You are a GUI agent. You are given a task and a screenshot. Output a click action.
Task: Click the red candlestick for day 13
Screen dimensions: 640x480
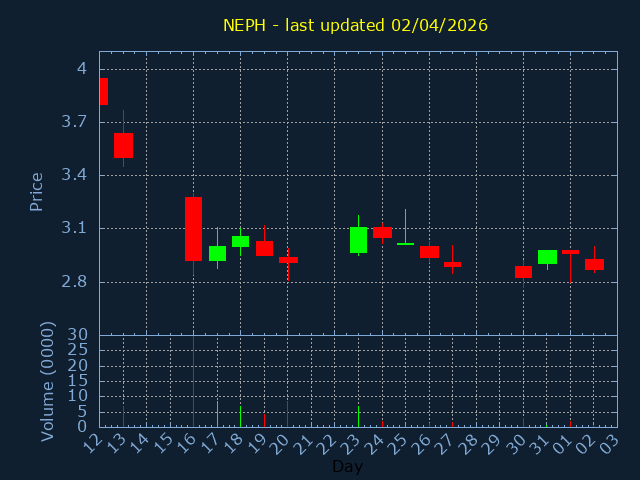pos(123,145)
